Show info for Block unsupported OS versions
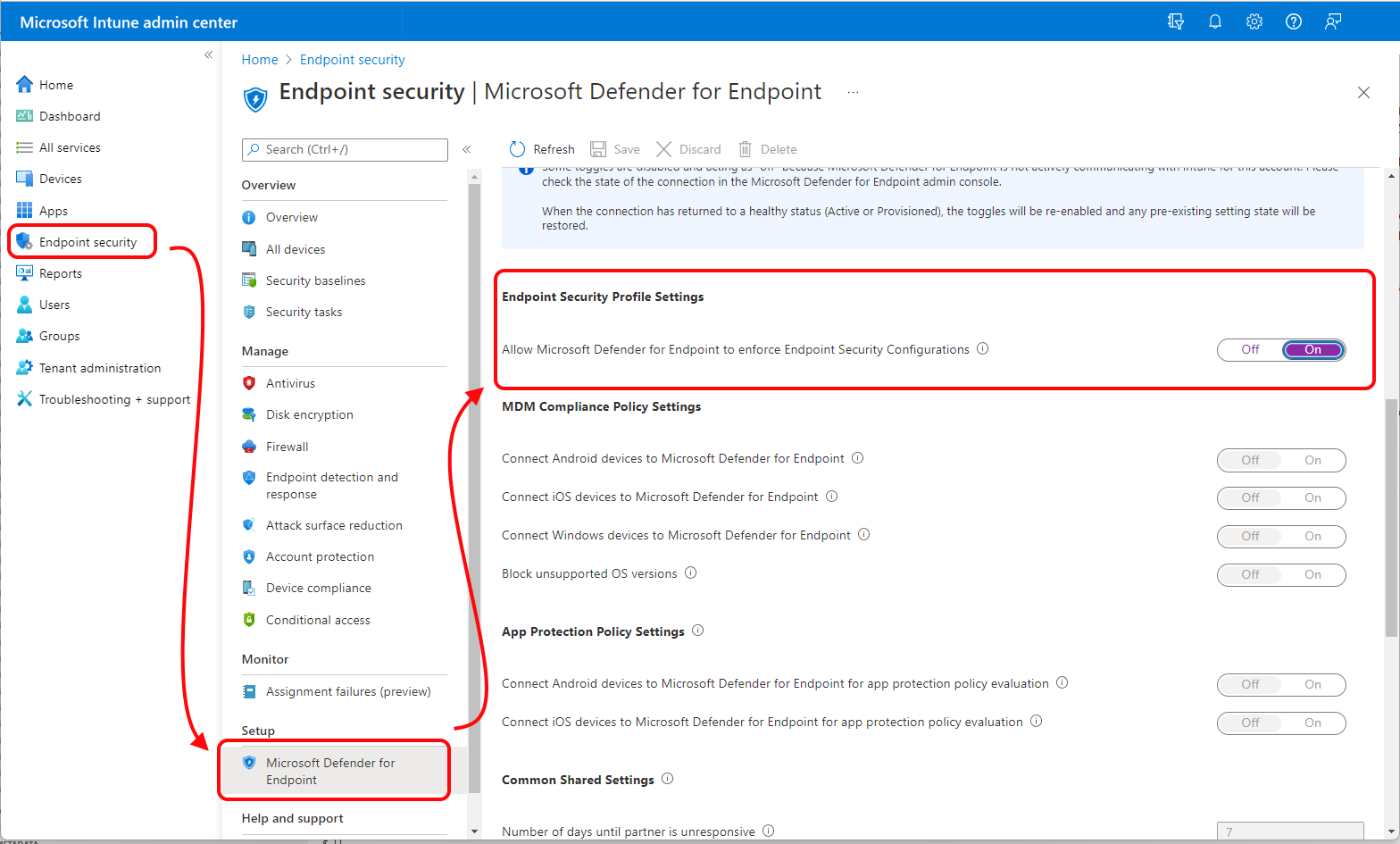Image resolution: width=1400 pixels, height=844 pixels. coord(691,573)
